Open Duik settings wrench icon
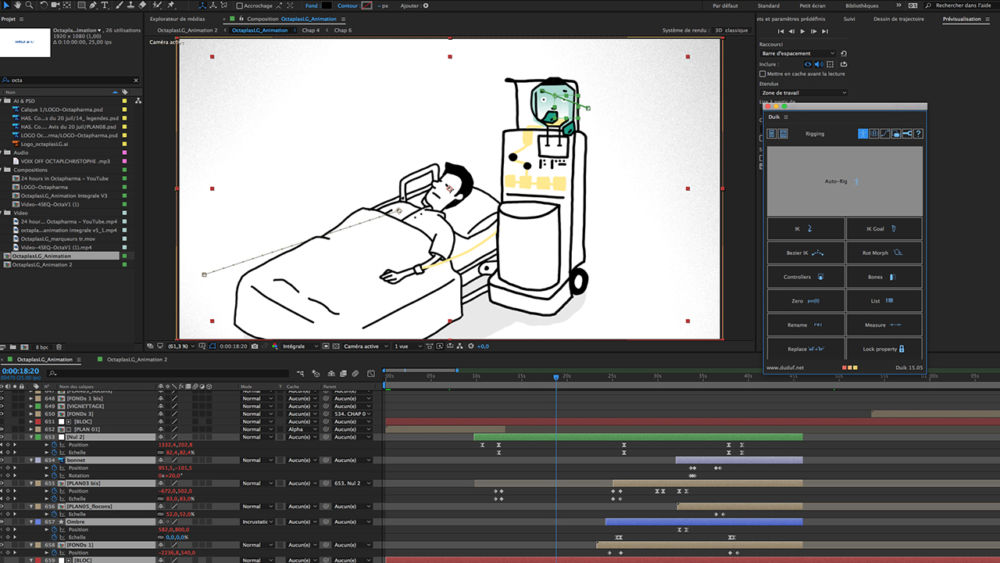 [x=907, y=134]
